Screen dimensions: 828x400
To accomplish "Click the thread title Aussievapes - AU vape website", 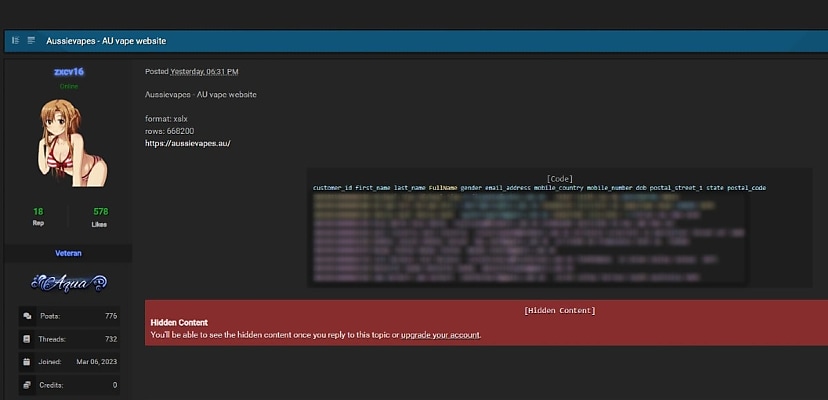I will [x=106, y=41].
